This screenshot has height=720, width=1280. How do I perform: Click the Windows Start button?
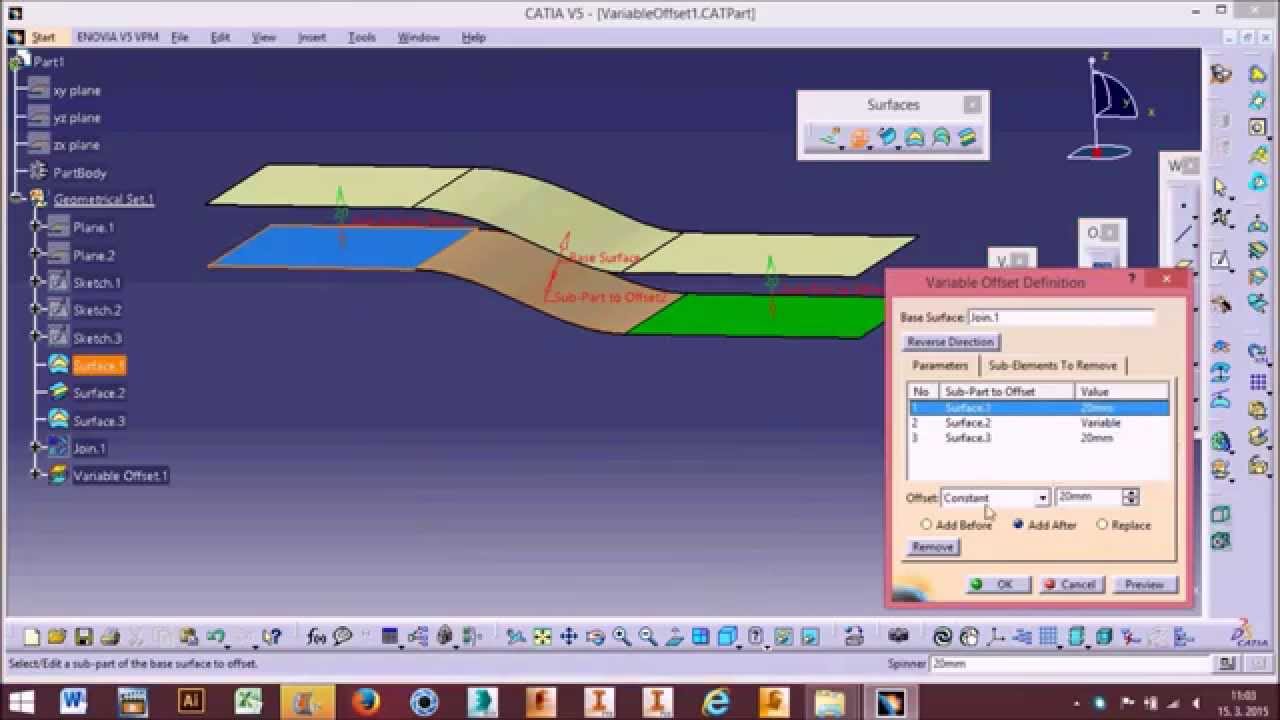tap(21, 702)
